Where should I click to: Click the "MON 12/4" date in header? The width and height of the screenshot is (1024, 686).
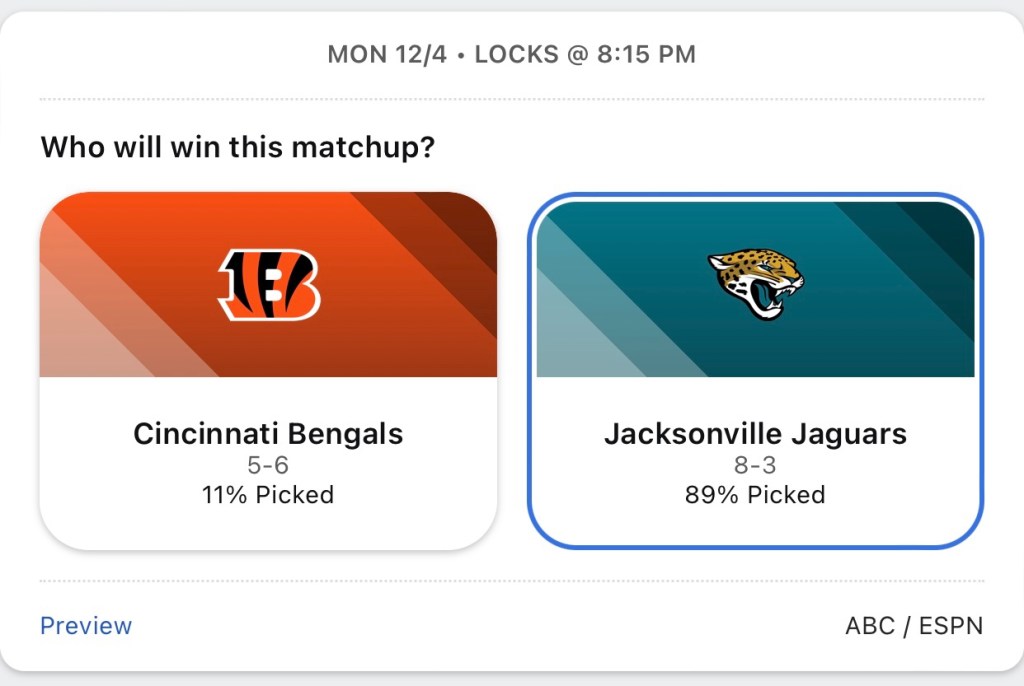[386, 55]
